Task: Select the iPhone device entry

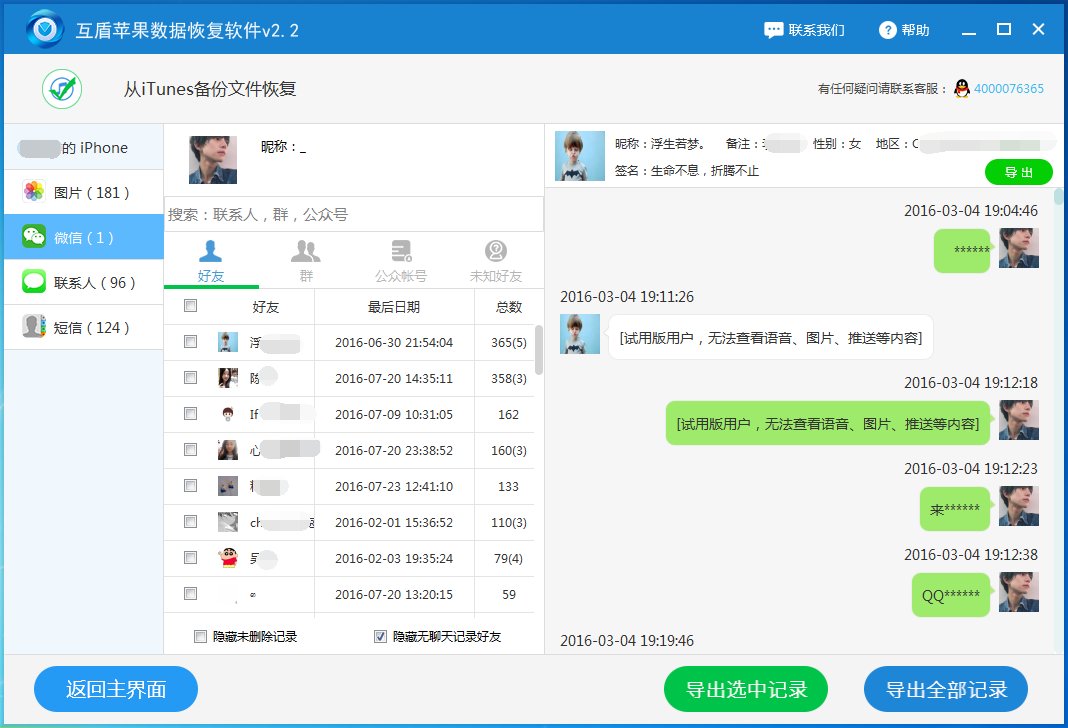Action: (x=84, y=147)
